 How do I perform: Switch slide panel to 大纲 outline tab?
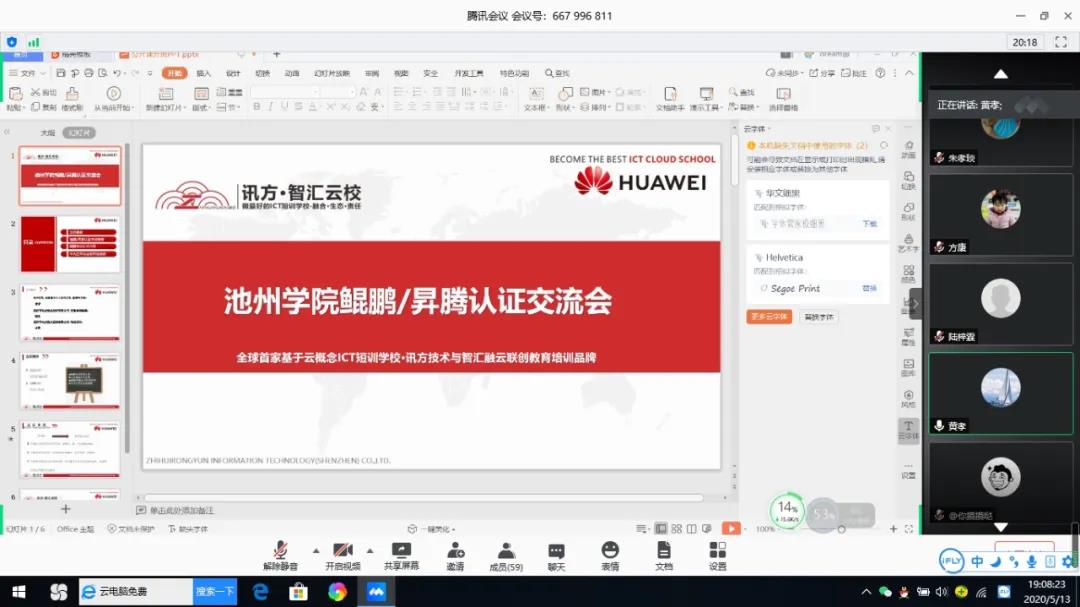(48, 132)
